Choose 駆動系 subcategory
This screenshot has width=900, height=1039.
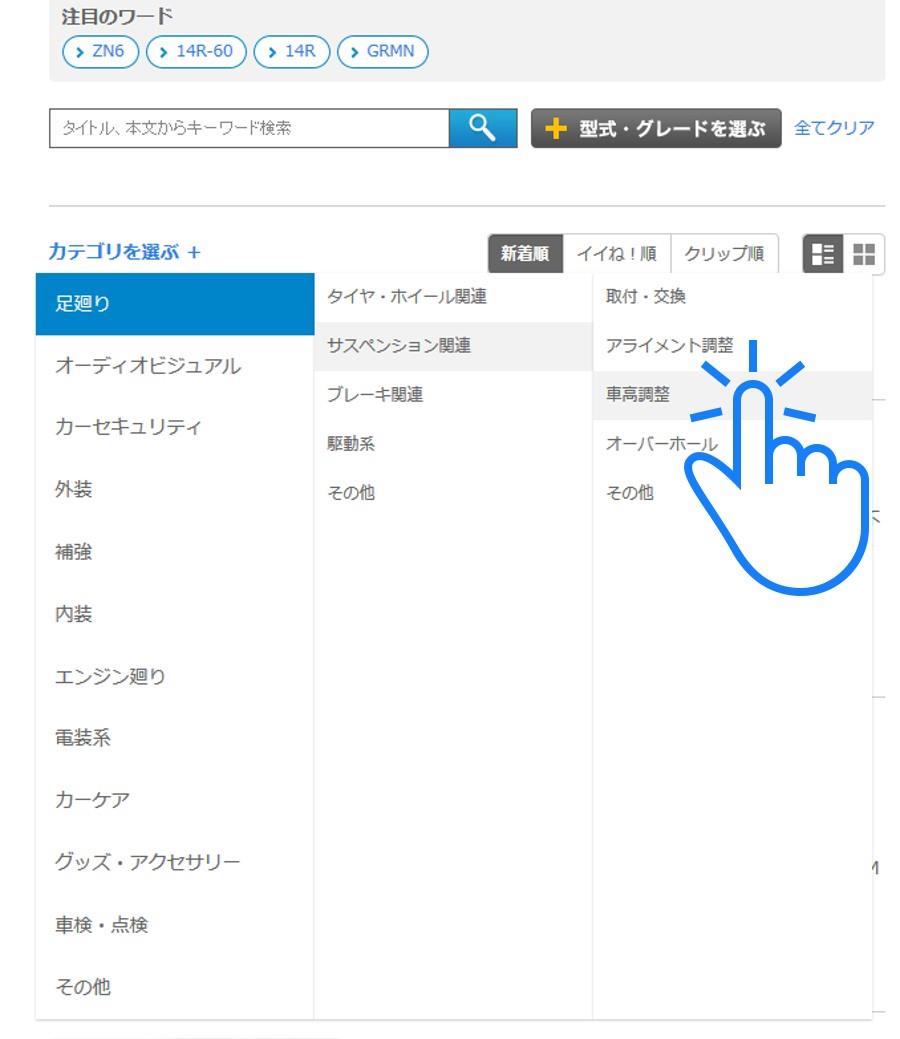click(x=453, y=444)
